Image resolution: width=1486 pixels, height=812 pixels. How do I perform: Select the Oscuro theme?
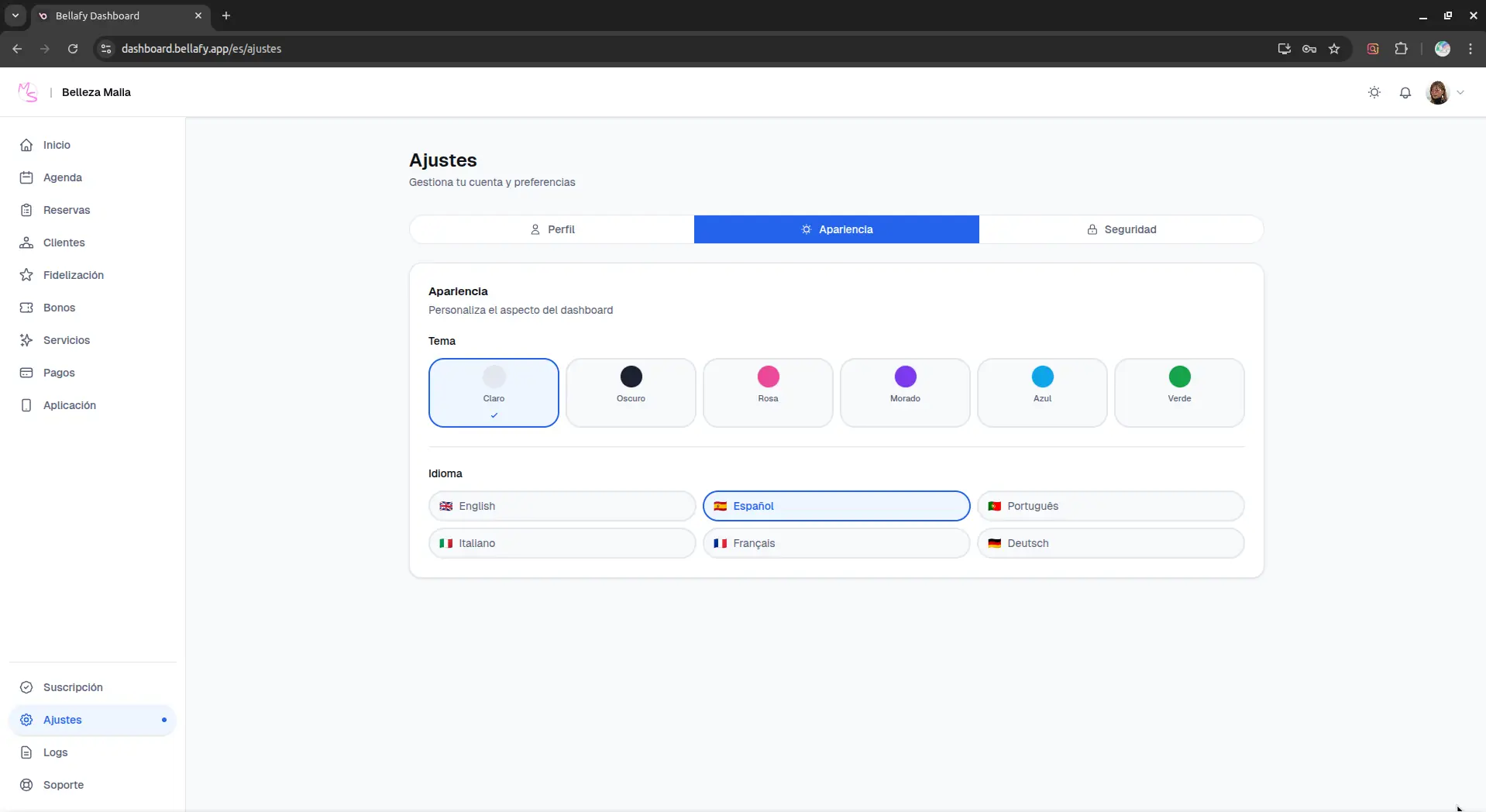[631, 393]
